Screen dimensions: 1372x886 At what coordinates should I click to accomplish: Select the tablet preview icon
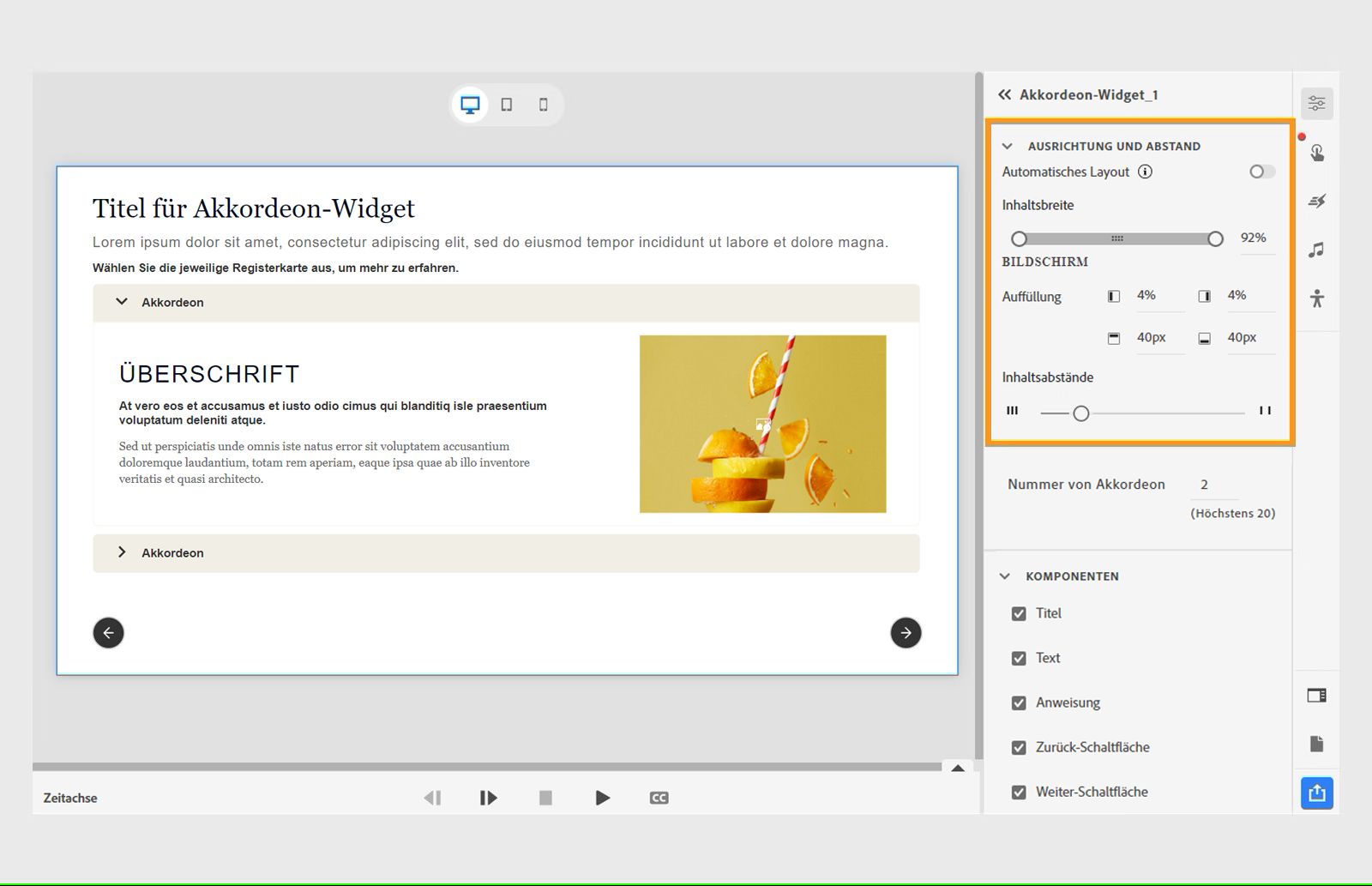(x=508, y=104)
